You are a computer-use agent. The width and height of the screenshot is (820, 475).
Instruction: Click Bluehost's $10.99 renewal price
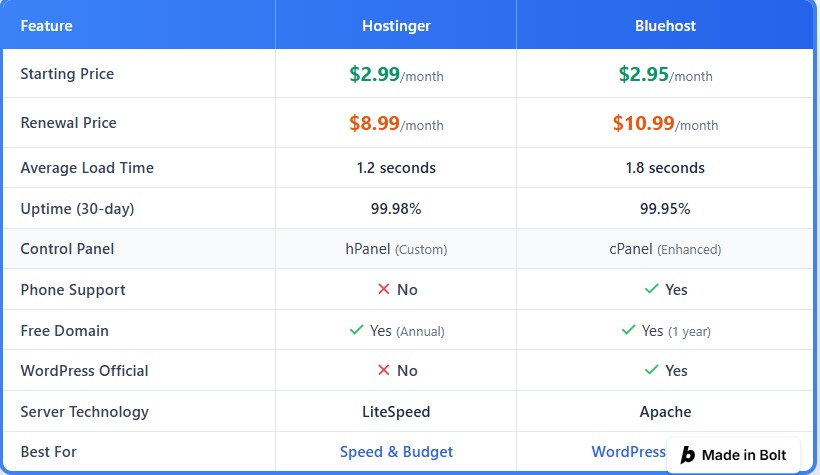[x=644, y=124]
